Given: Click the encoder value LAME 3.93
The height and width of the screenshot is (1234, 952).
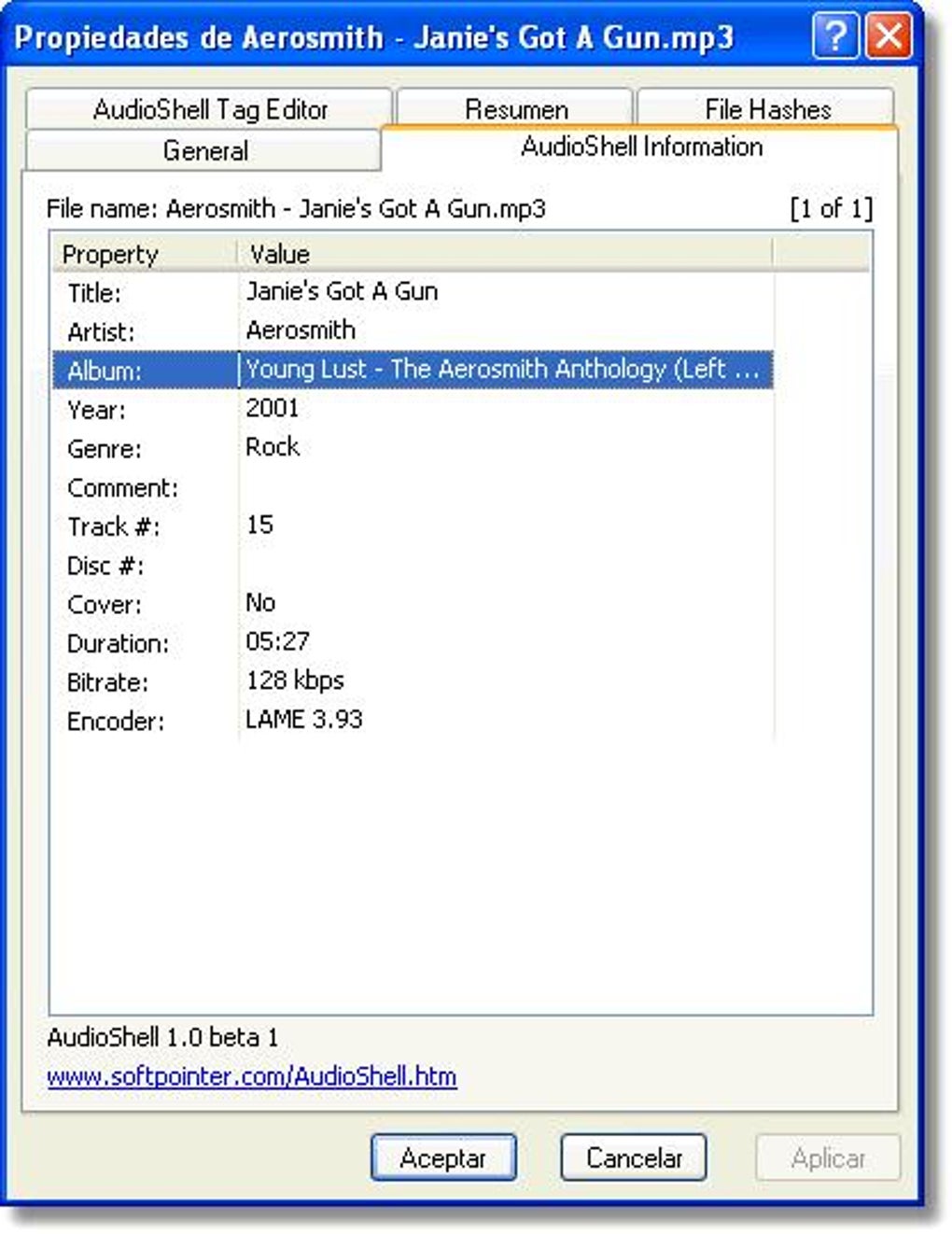Looking at the screenshot, I should coord(304,720).
